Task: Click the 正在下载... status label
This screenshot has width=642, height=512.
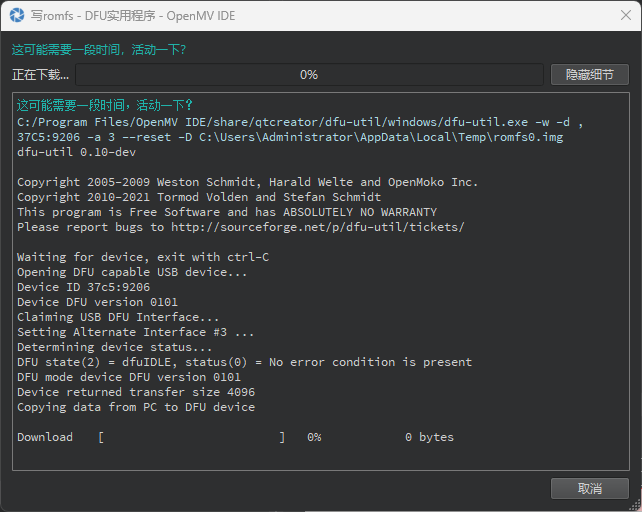Action: (41, 75)
